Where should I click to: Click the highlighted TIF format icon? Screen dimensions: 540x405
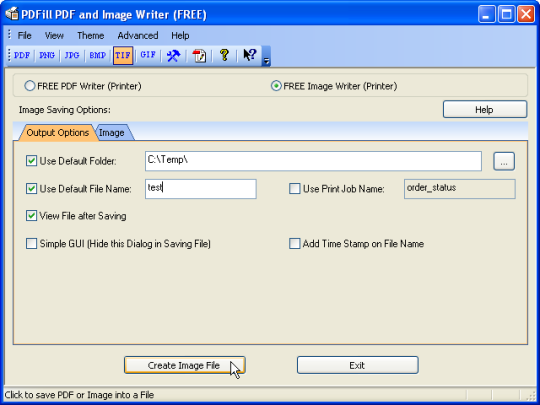pos(123,55)
